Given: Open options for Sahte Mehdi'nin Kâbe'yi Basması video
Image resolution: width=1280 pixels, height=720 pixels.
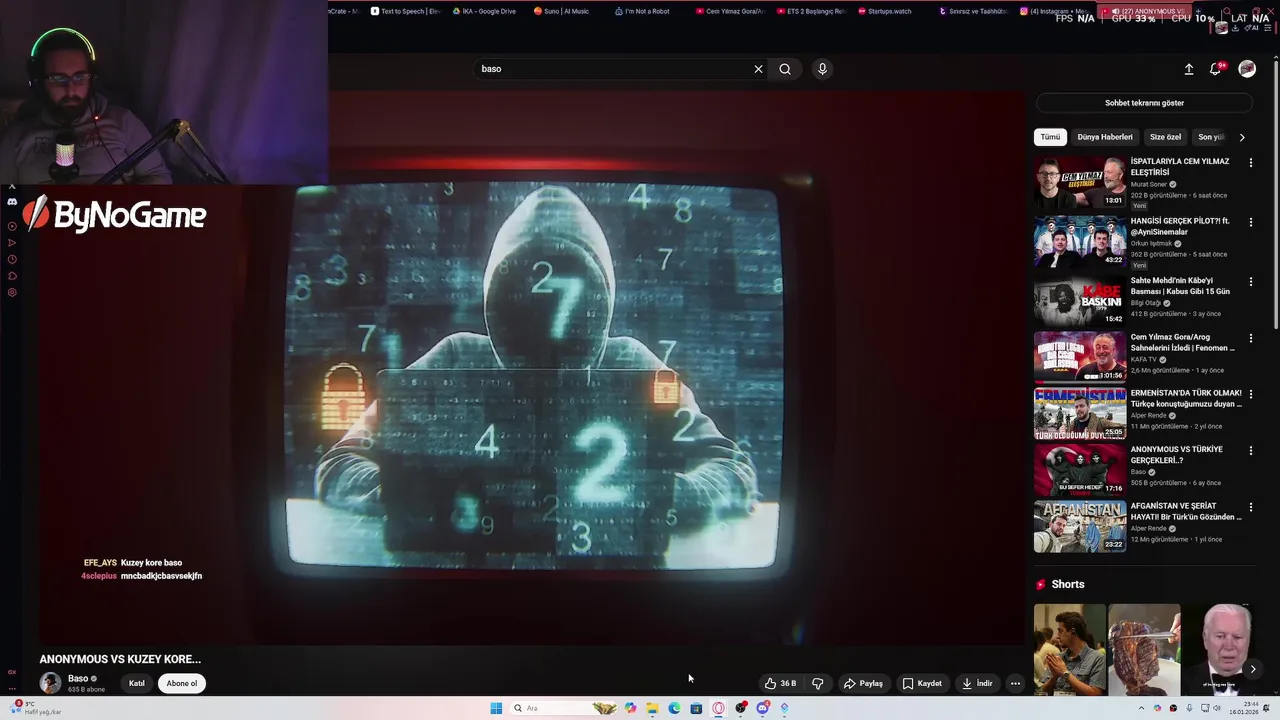Looking at the screenshot, I should pyautogui.click(x=1250, y=282).
